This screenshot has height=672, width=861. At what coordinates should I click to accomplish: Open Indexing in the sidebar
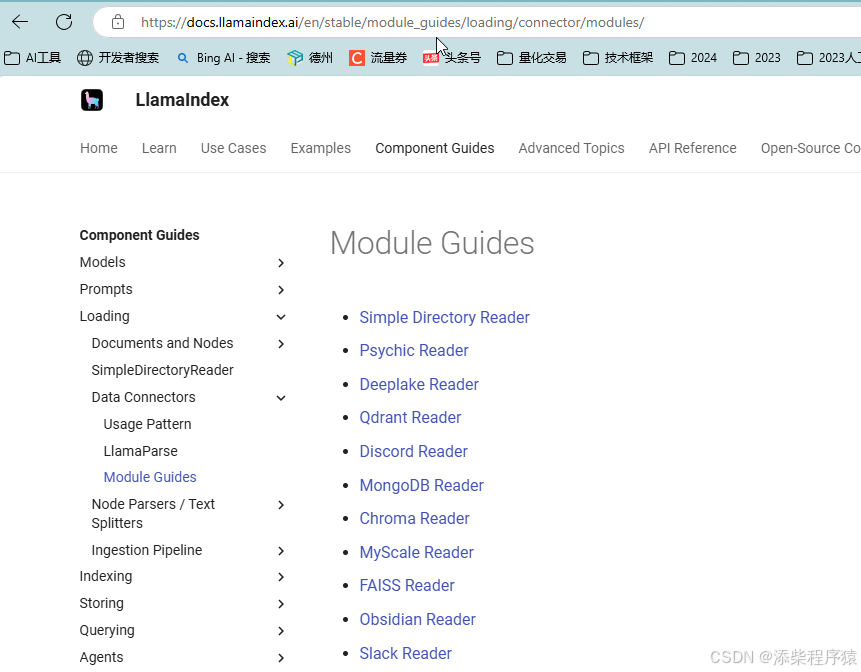pyautogui.click(x=106, y=576)
